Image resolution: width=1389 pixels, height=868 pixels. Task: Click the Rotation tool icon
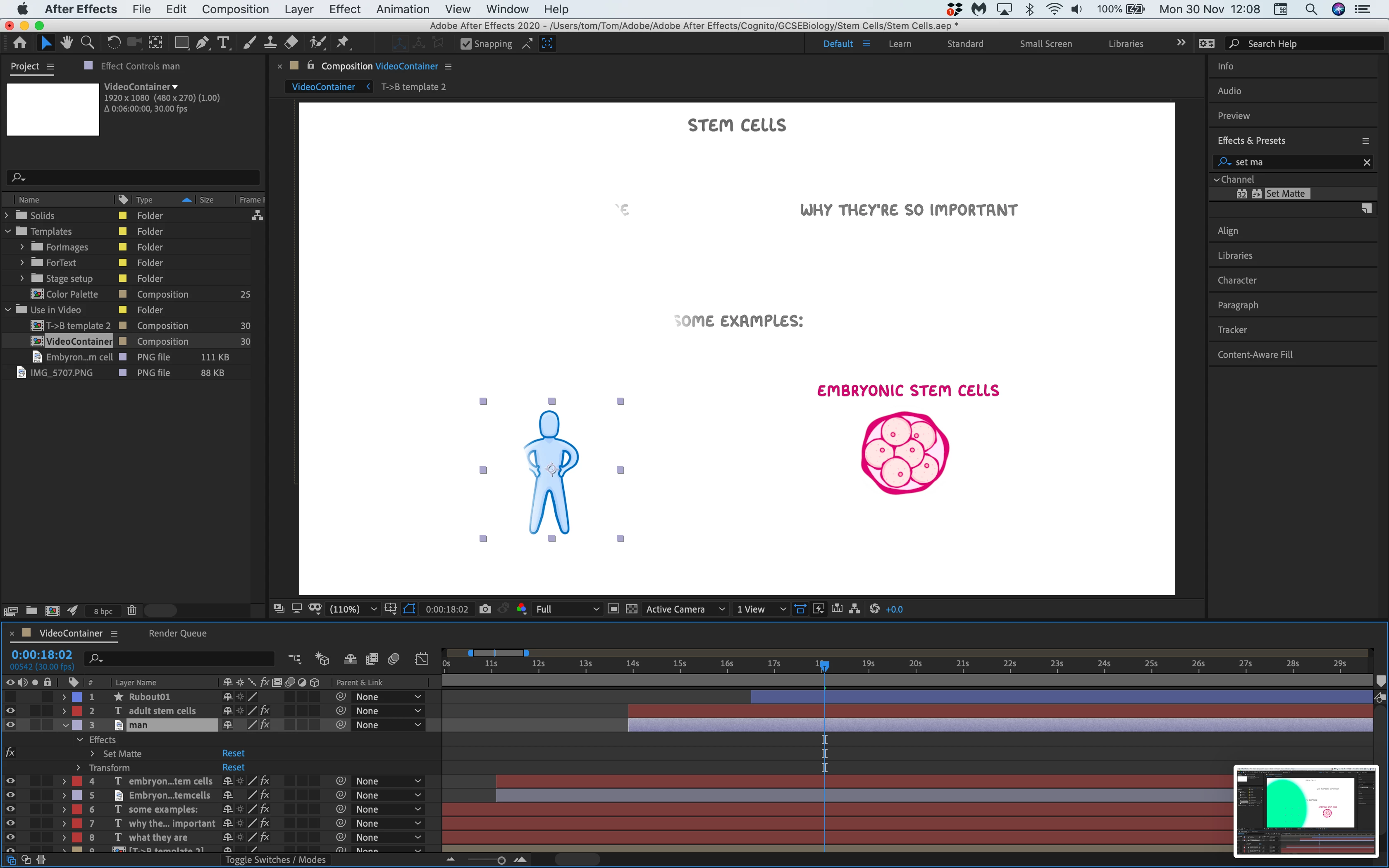pos(113,43)
